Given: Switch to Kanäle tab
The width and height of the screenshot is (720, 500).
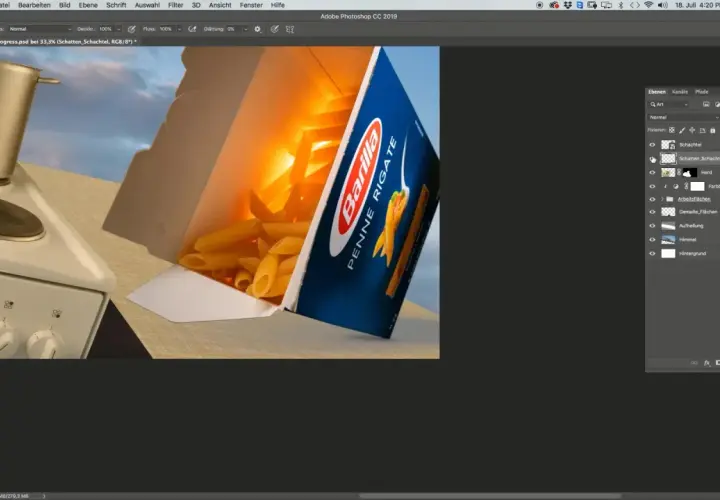Looking at the screenshot, I should [x=680, y=92].
